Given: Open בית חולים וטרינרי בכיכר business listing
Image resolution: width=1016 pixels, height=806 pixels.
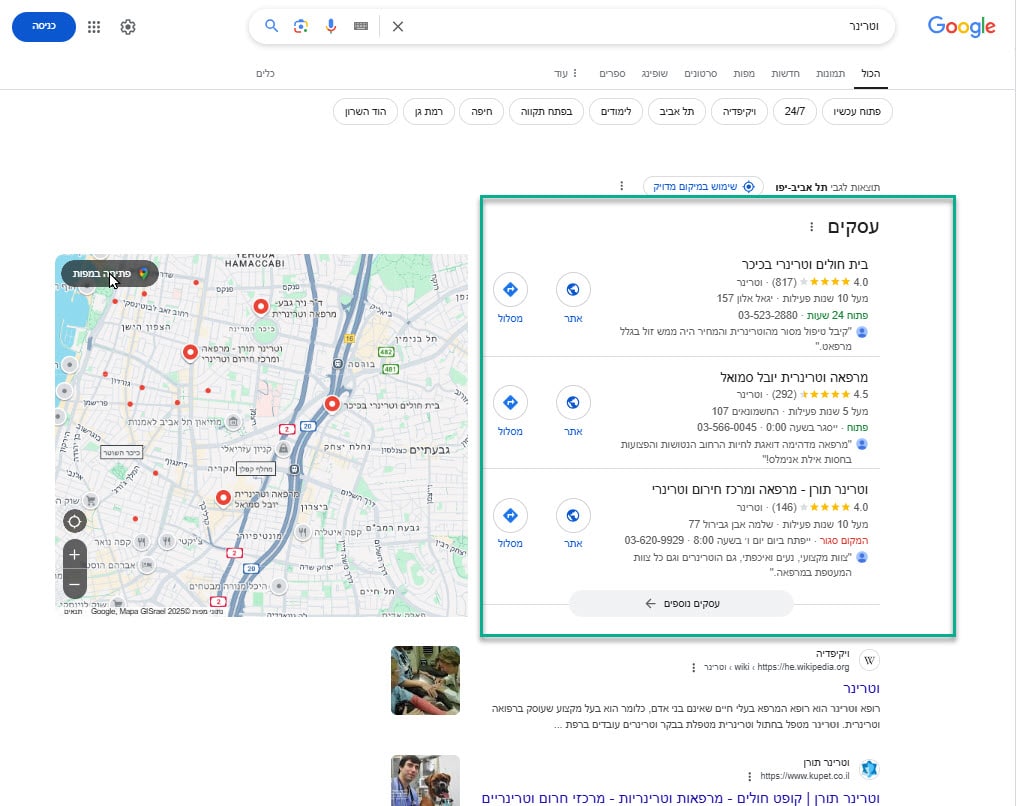Looking at the screenshot, I should point(805,264).
